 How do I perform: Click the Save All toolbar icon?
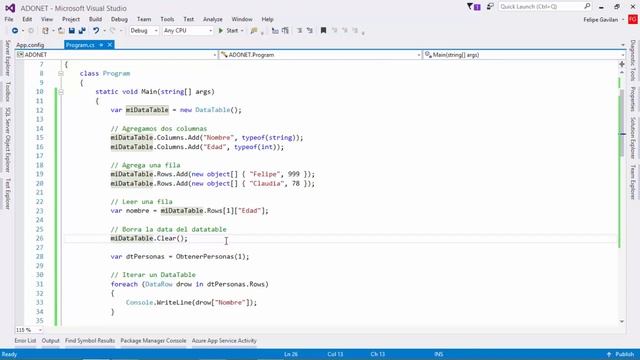coord(82,31)
